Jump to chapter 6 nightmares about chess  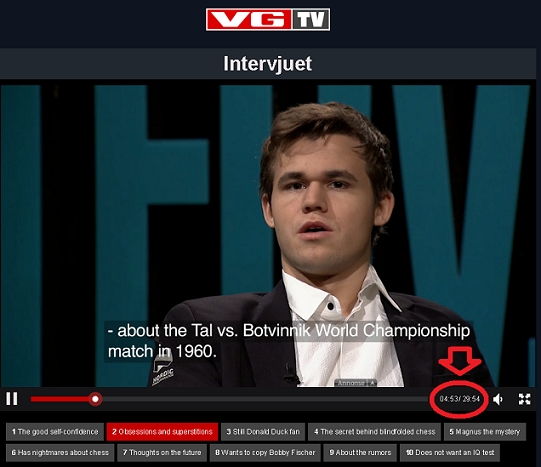click(x=60, y=453)
